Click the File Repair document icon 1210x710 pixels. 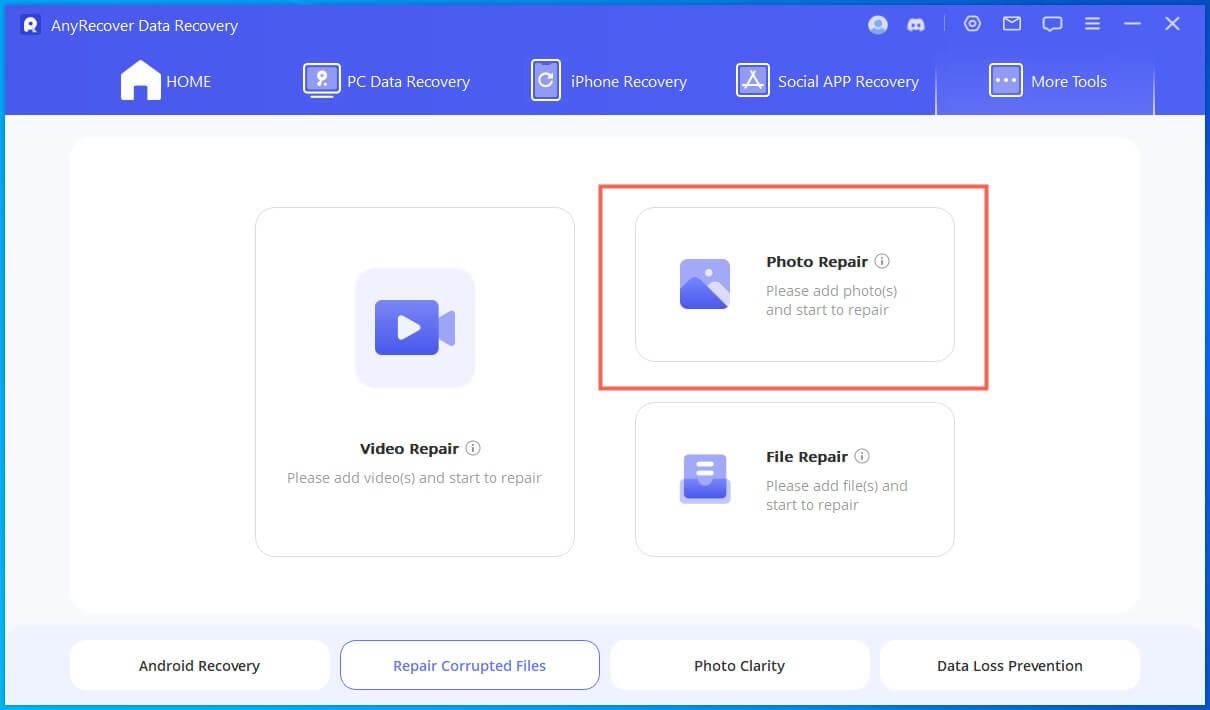click(704, 479)
